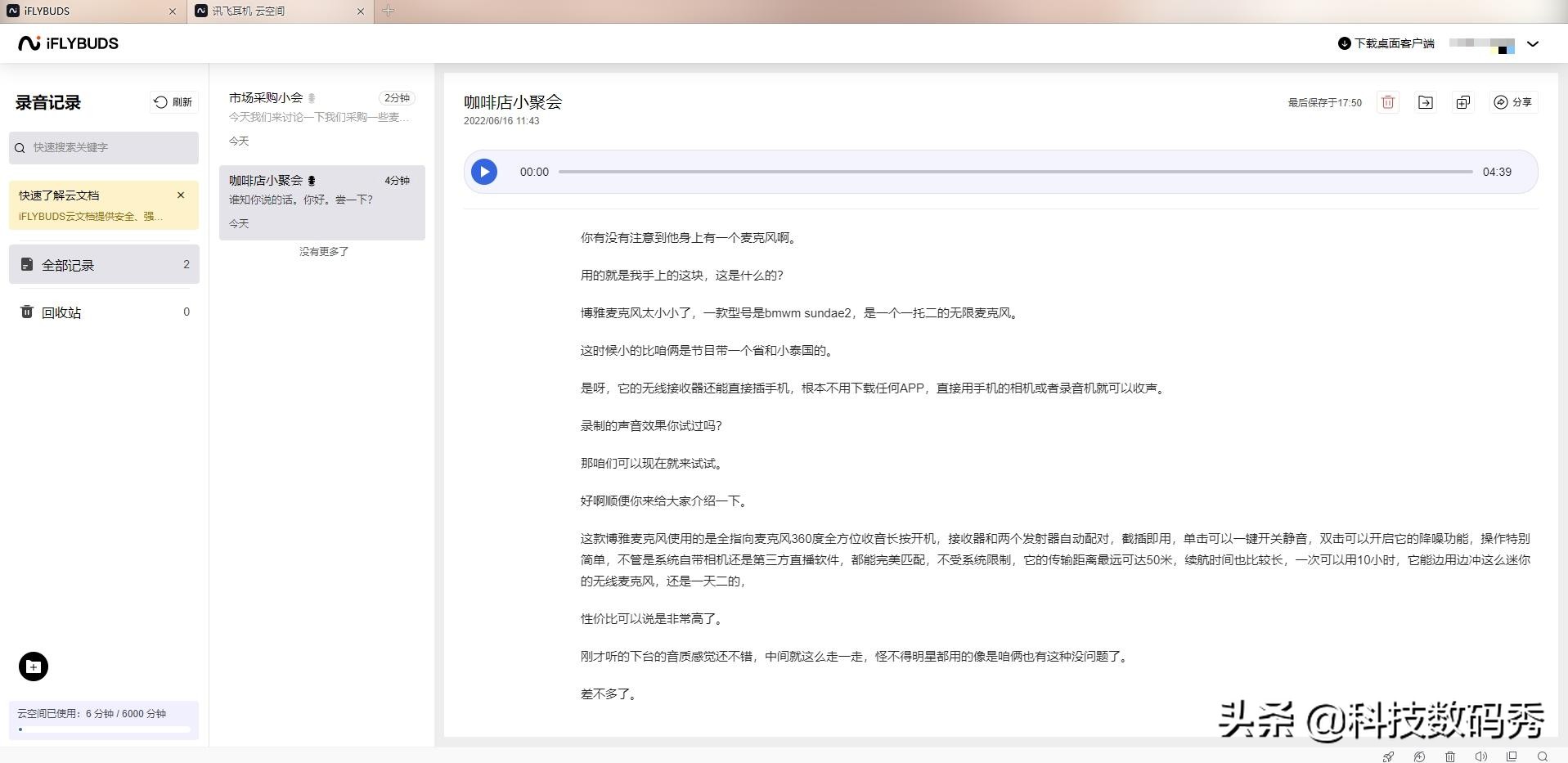Expand the account menu with the chevron

point(1533,44)
